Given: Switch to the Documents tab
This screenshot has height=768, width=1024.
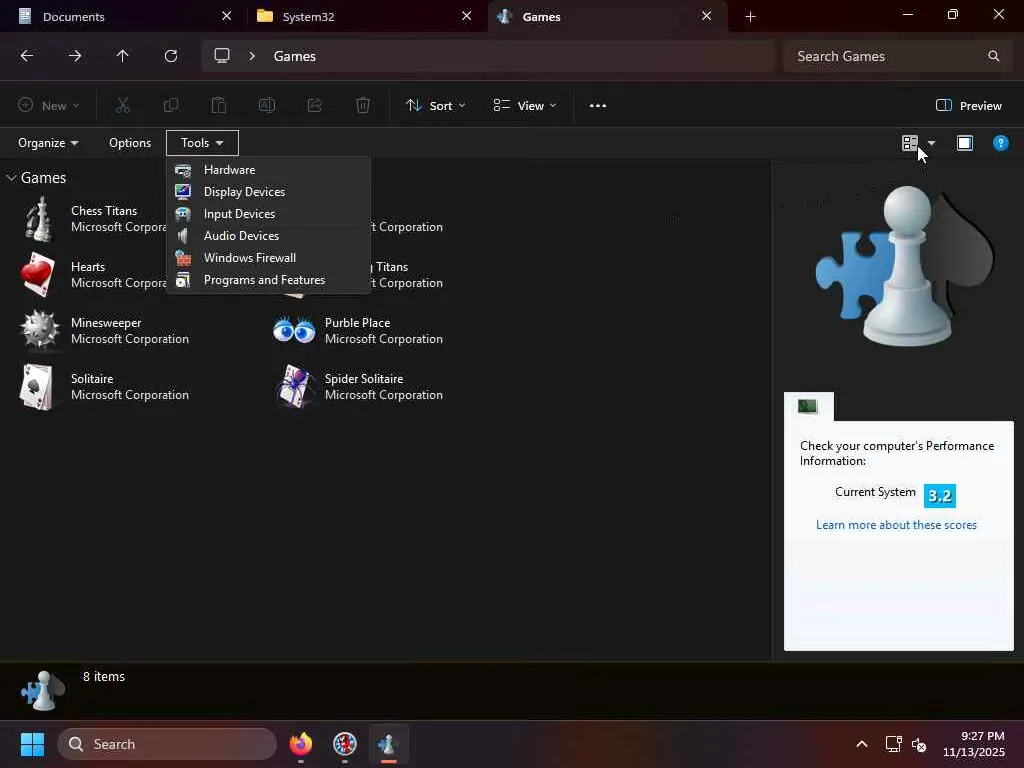Looking at the screenshot, I should click(x=124, y=16).
